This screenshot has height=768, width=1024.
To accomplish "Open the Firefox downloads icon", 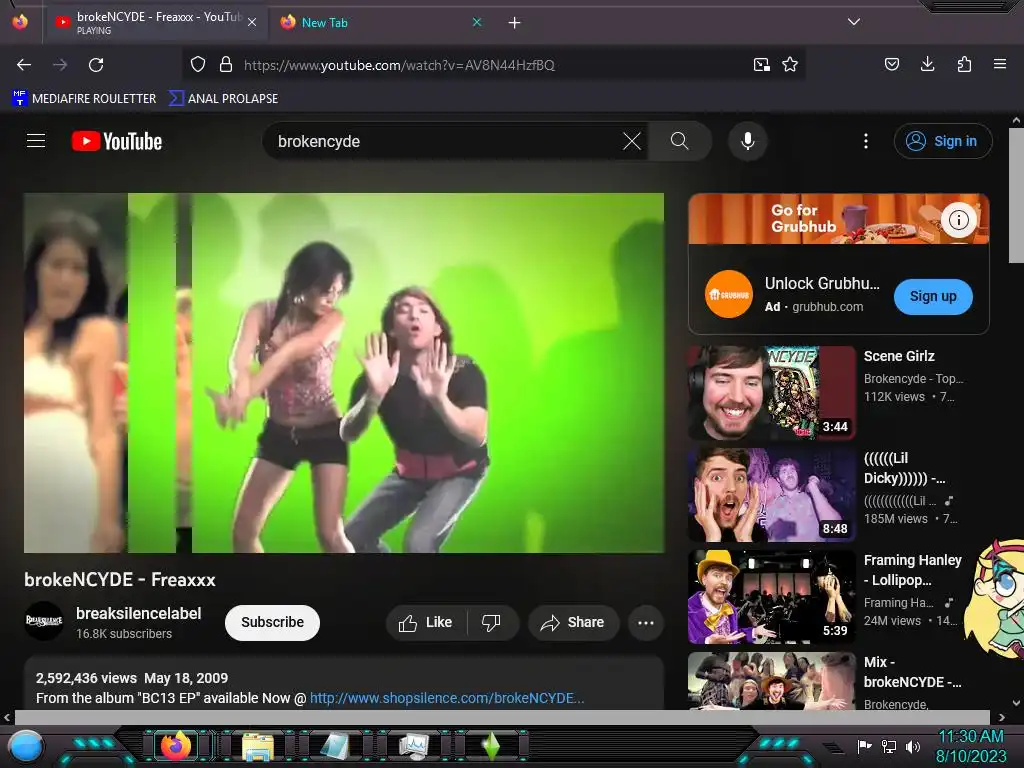I will coord(927,64).
